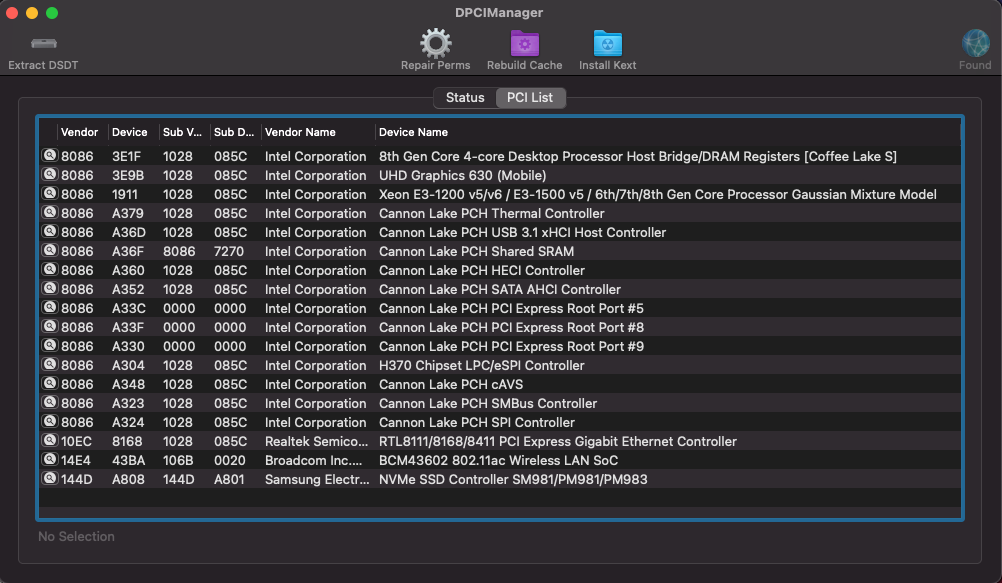Image resolution: width=1002 pixels, height=583 pixels.
Task: Click lookup icon for SATA AHCI Controller row
Action: coord(50,288)
